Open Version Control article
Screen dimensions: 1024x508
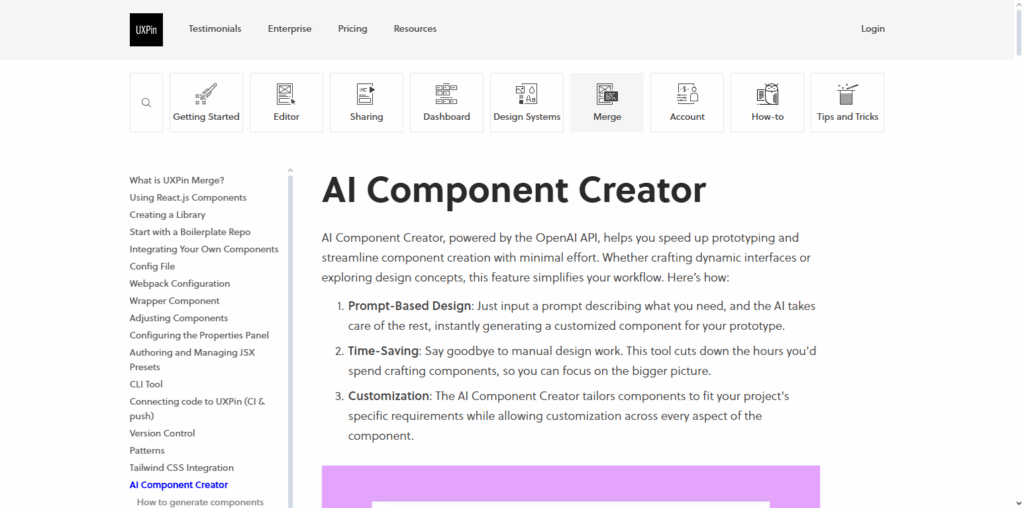tap(162, 434)
